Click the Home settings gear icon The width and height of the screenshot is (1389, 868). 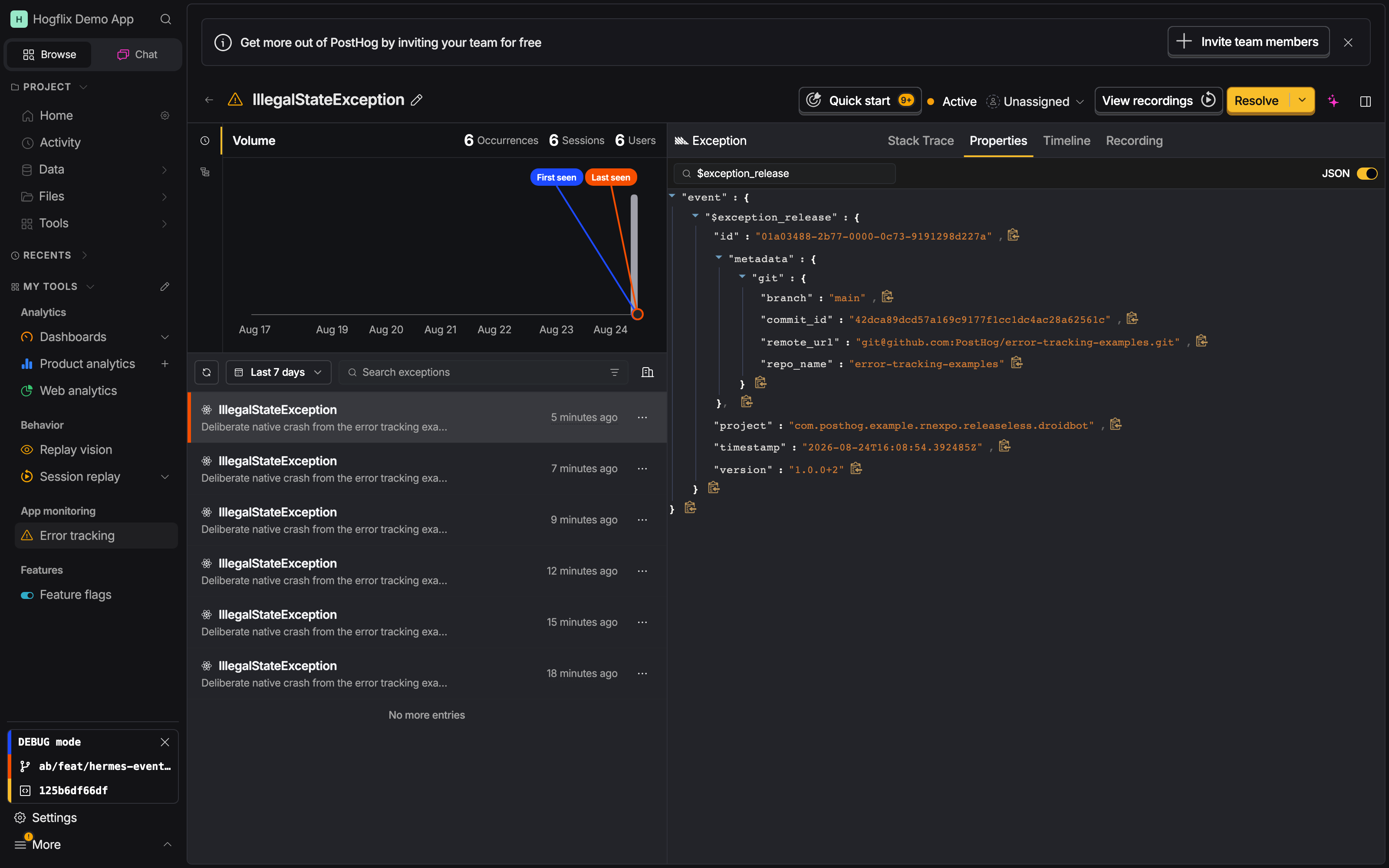pyautogui.click(x=165, y=115)
